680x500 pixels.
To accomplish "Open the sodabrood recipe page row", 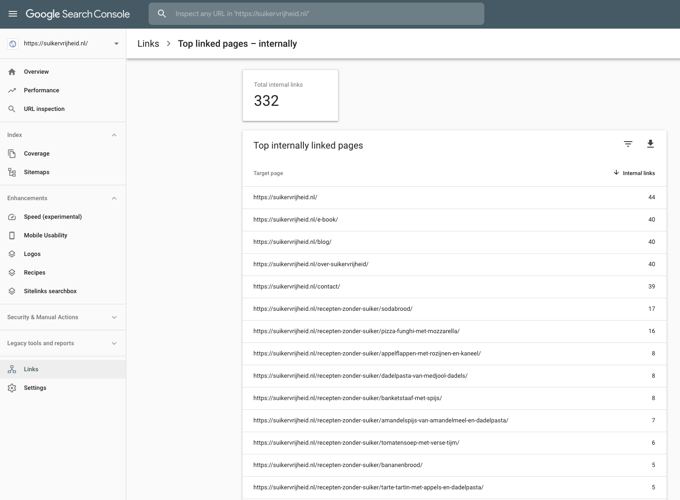I will (x=333, y=309).
